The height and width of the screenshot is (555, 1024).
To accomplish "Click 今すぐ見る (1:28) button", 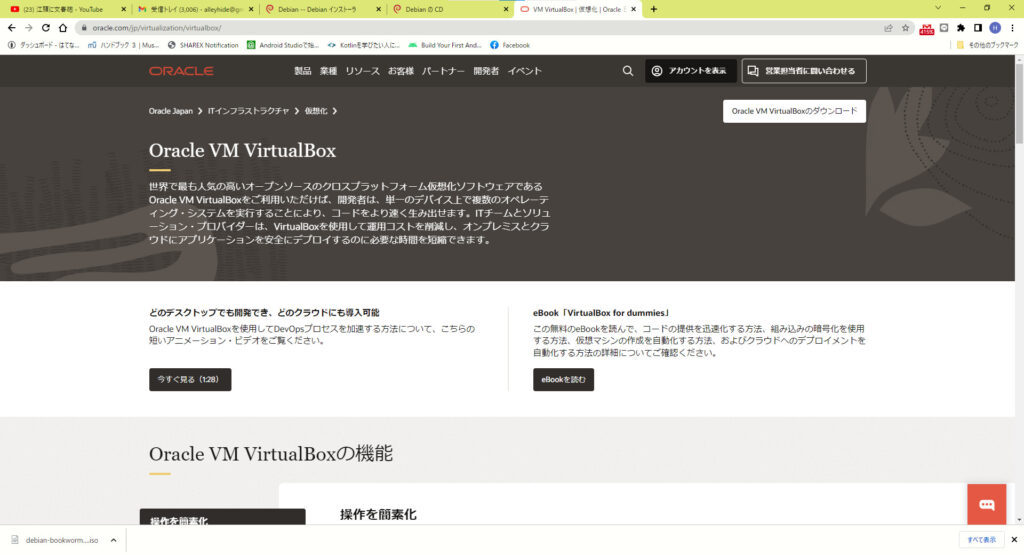I will pyautogui.click(x=190, y=379).
